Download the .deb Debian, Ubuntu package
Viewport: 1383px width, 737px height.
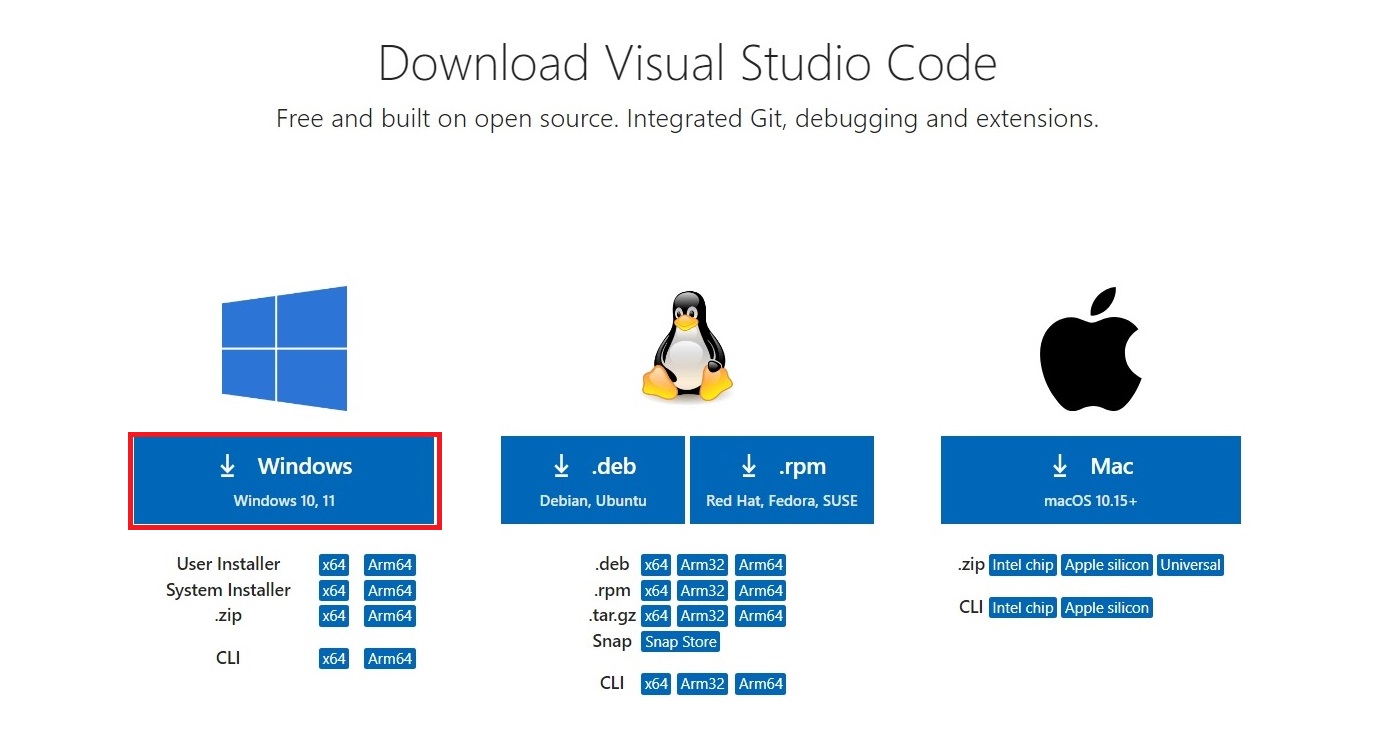[x=593, y=480]
